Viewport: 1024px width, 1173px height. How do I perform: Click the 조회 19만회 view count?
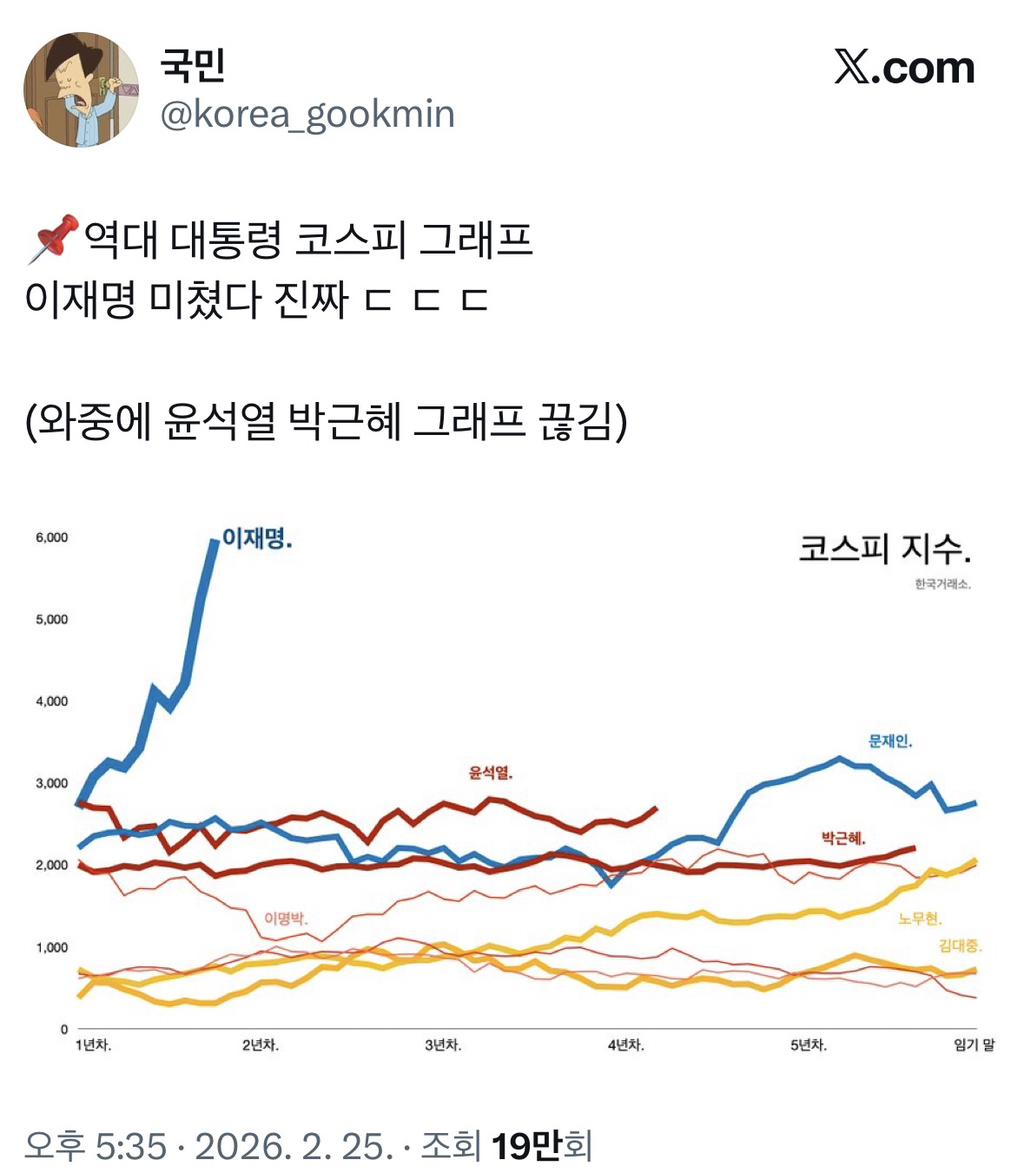click(509, 1143)
